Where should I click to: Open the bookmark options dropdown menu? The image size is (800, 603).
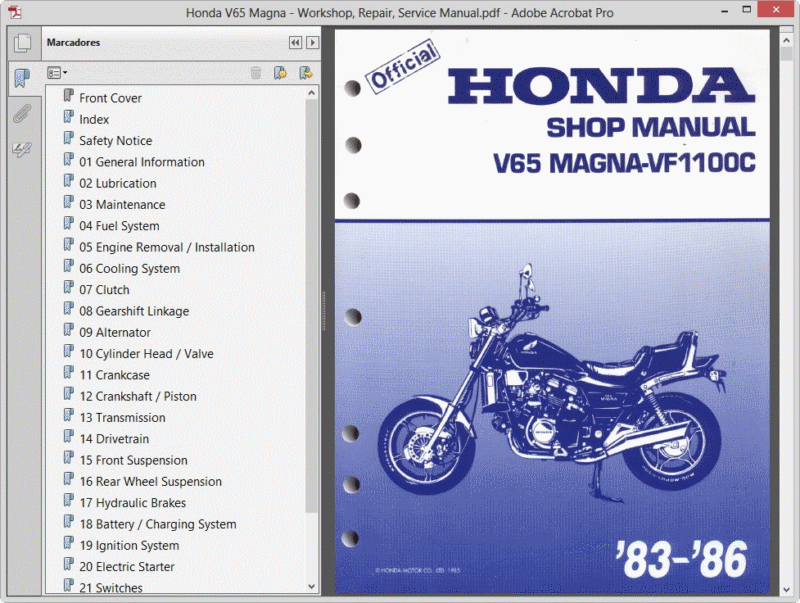click(57, 73)
